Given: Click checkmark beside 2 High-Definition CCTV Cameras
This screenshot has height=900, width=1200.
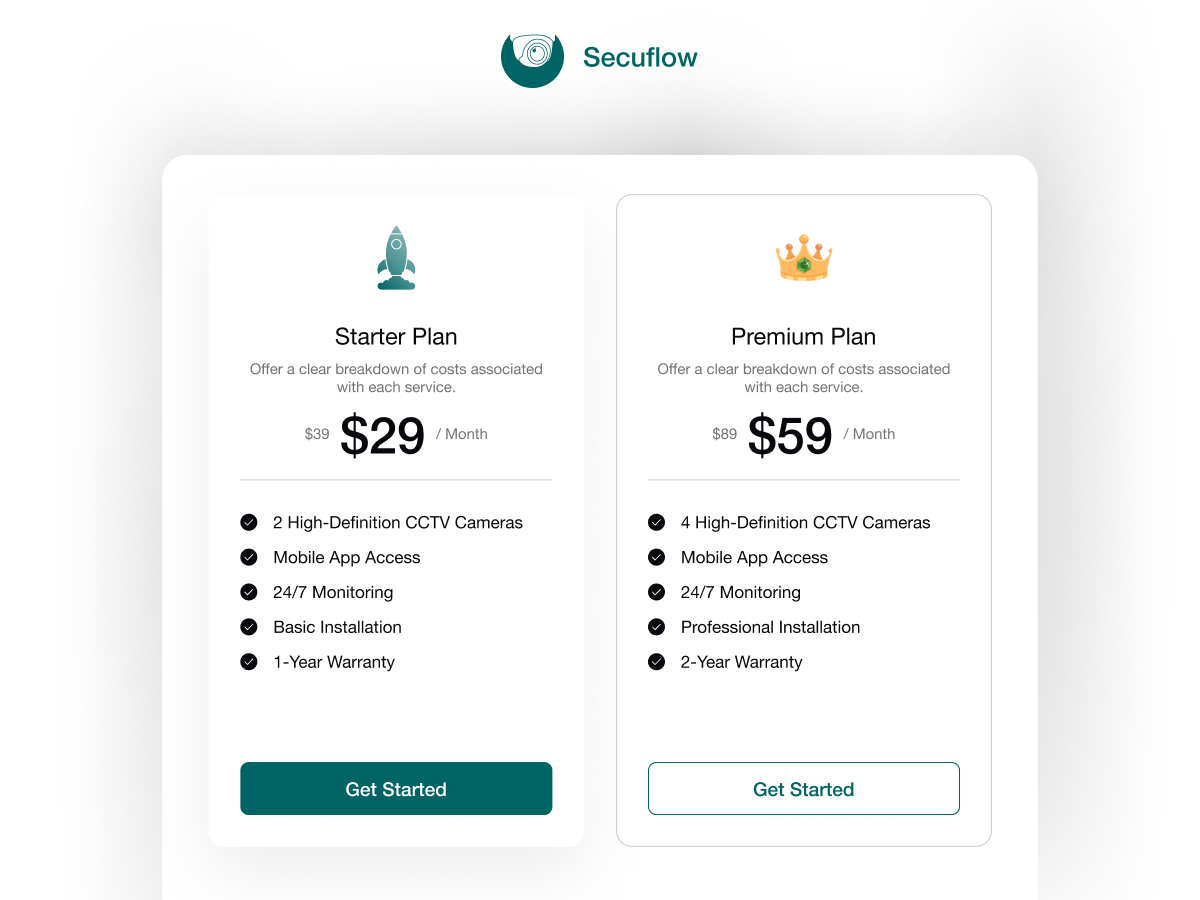Looking at the screenshot, I should coord(249,522).
